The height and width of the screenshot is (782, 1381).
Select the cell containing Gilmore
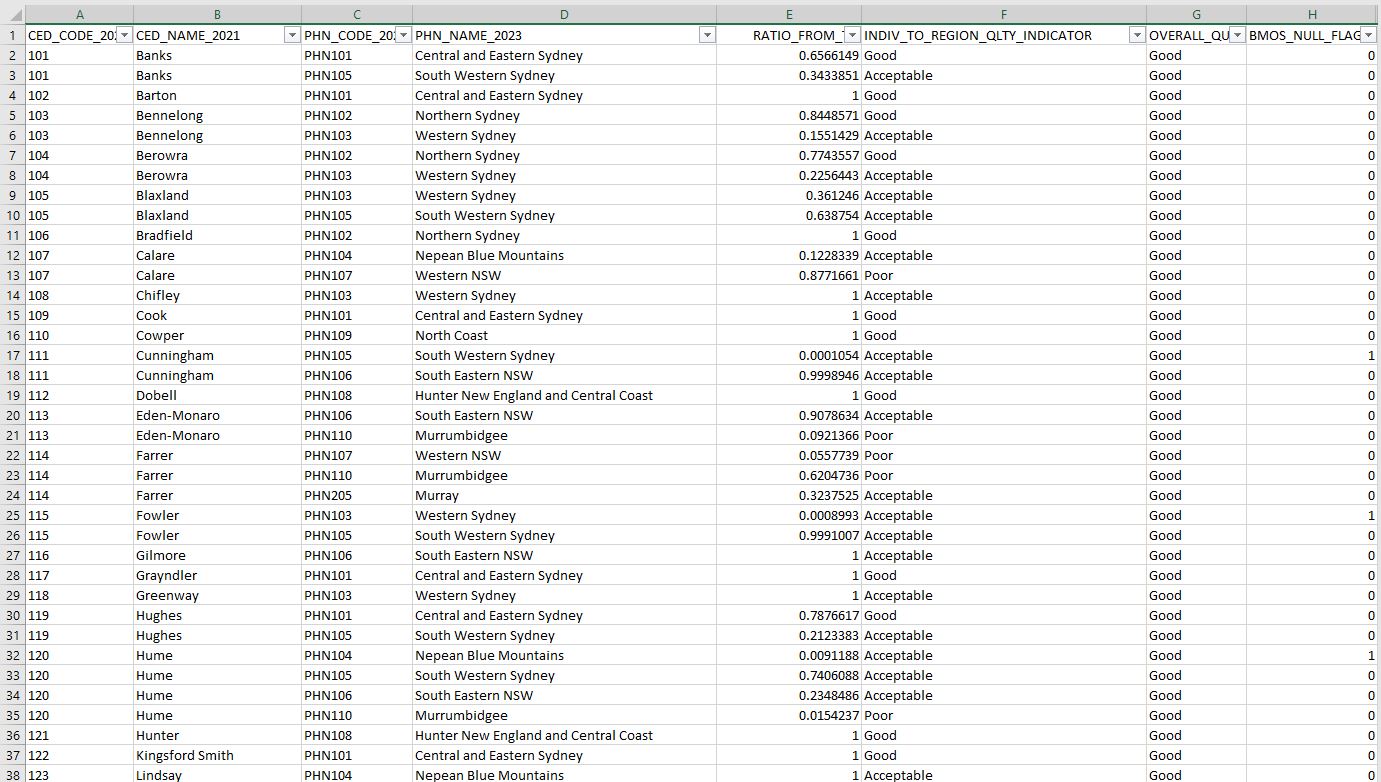217,555
